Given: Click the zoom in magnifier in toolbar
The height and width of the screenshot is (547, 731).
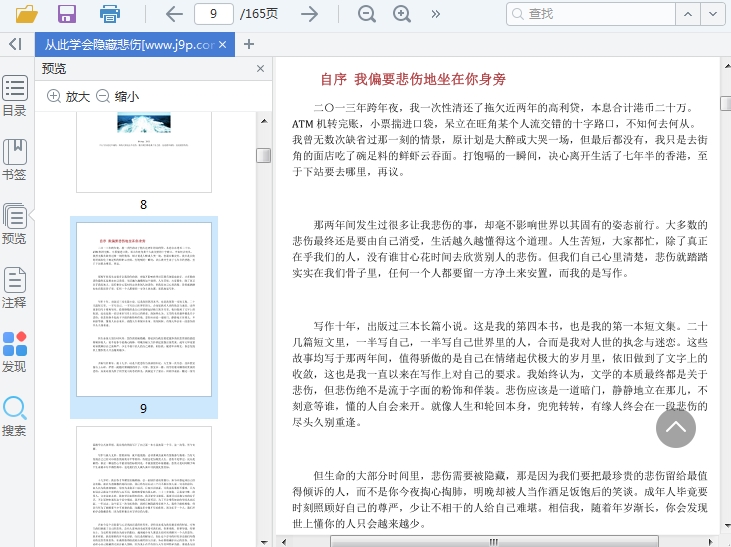Looking at the screenshot, I should (x=402, y=14).
